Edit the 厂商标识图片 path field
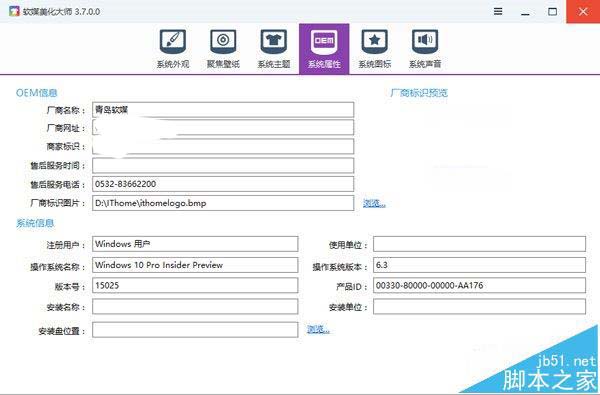This screenshot has height=395, width=600. click(223, 203)
